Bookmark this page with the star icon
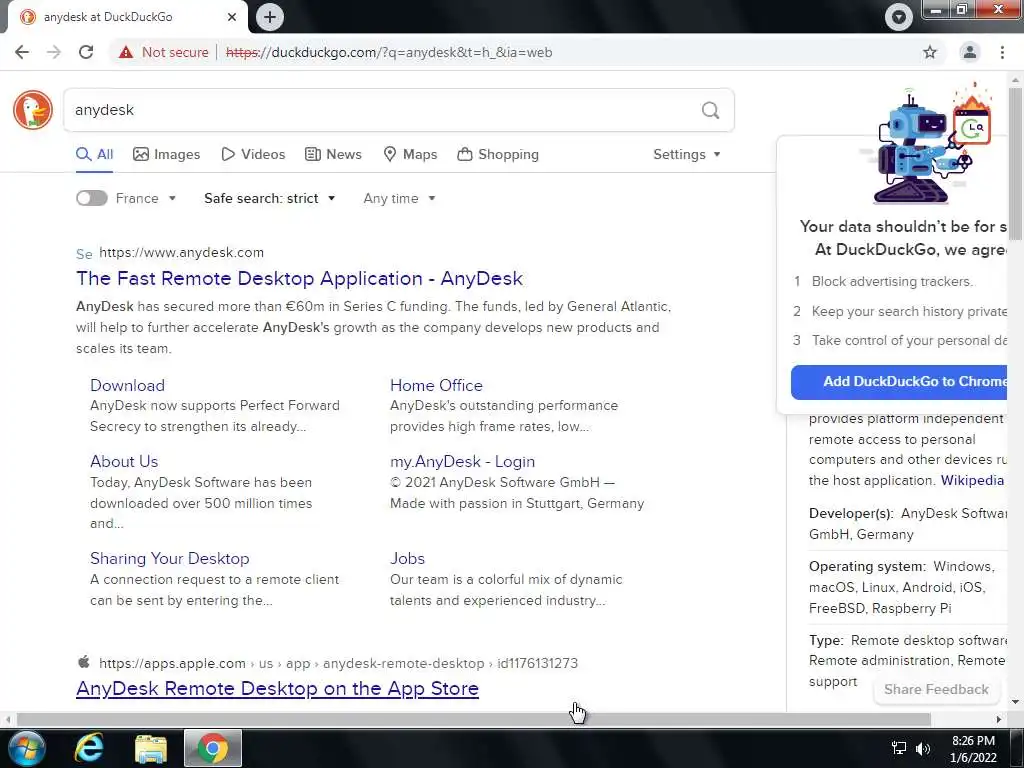Viewport: 1024px width, 768px height. [x=930, y=52]
